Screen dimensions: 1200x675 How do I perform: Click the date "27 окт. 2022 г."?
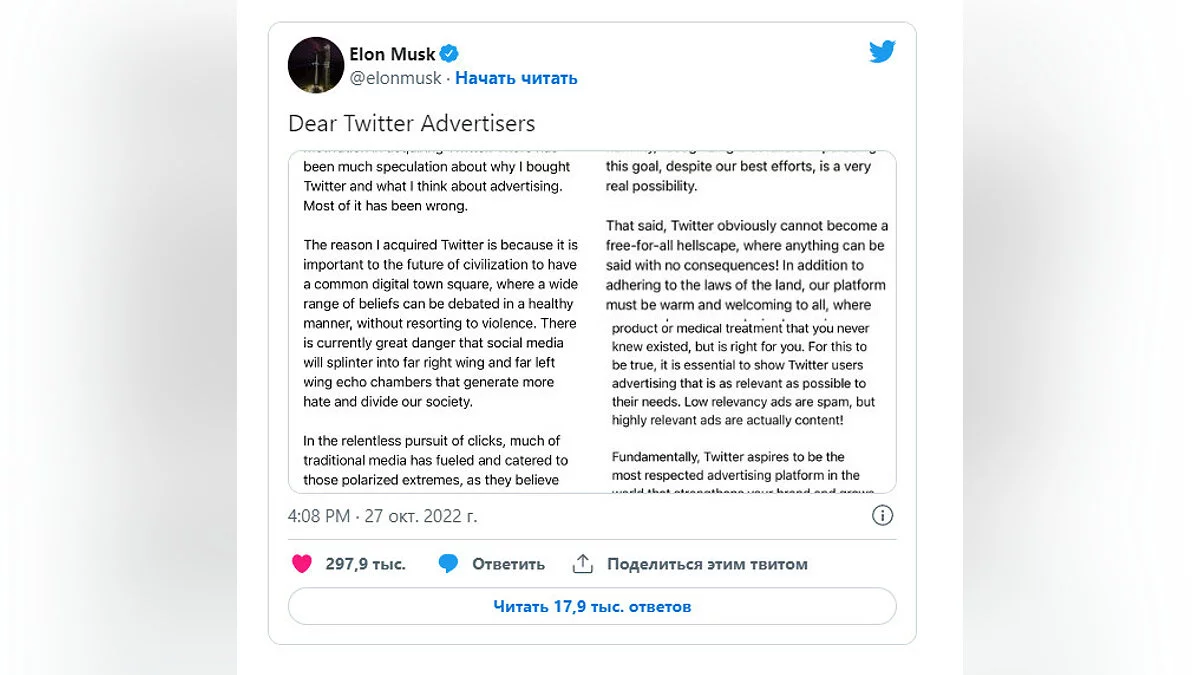(x=421, y=516)
